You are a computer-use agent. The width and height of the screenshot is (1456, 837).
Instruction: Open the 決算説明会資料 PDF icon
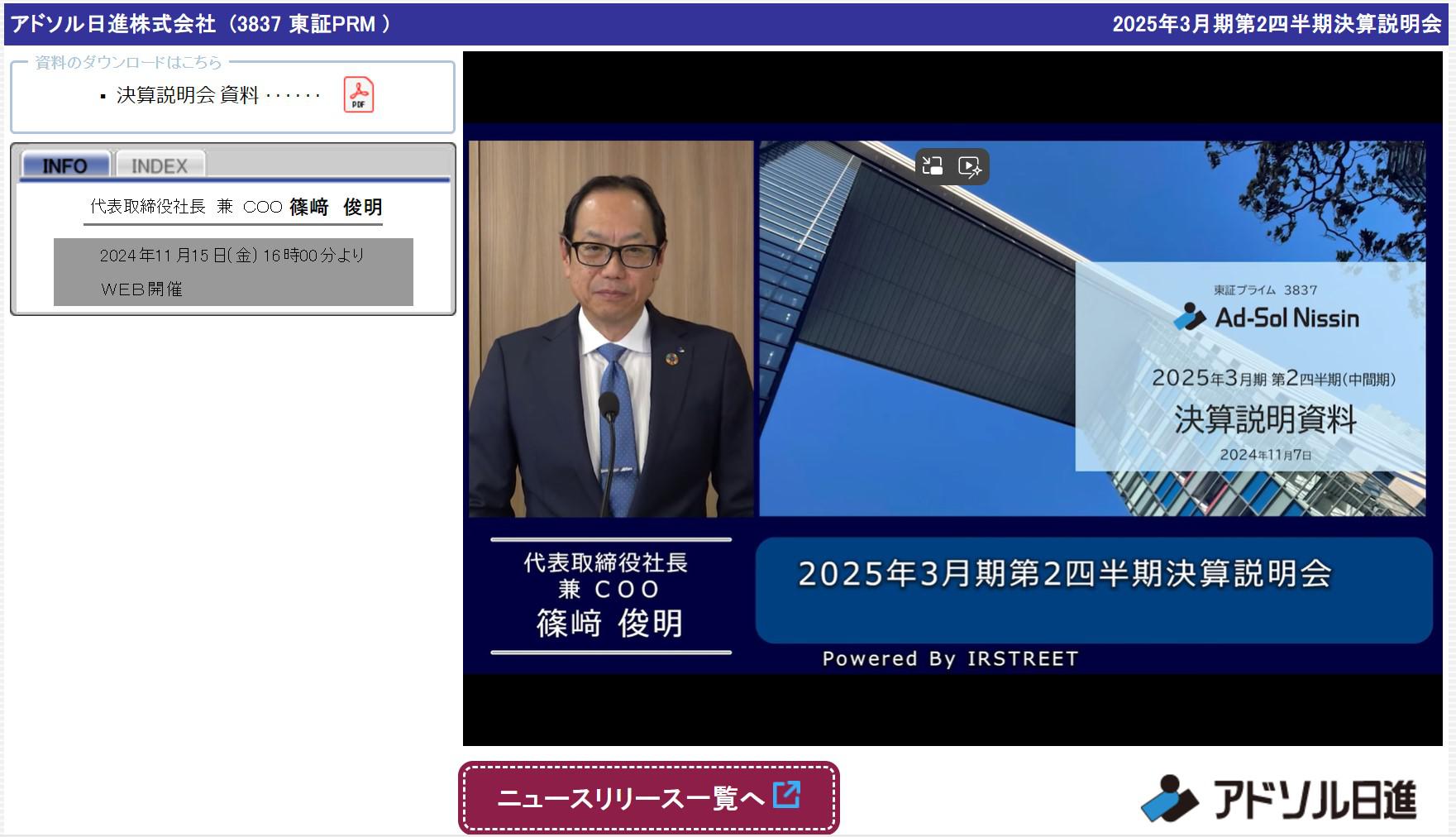[358, 95]
